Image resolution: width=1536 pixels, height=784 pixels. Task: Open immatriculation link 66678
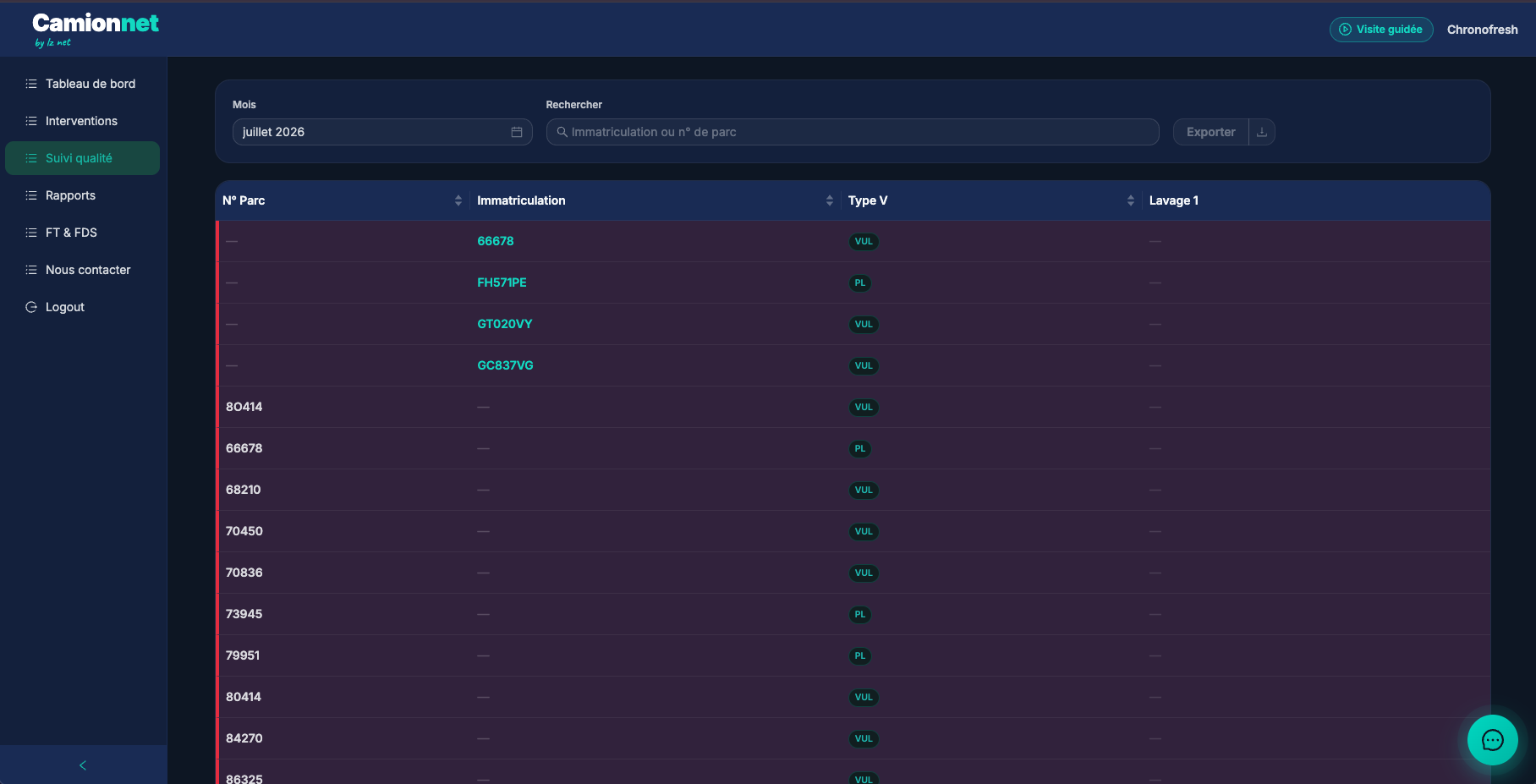496,241
